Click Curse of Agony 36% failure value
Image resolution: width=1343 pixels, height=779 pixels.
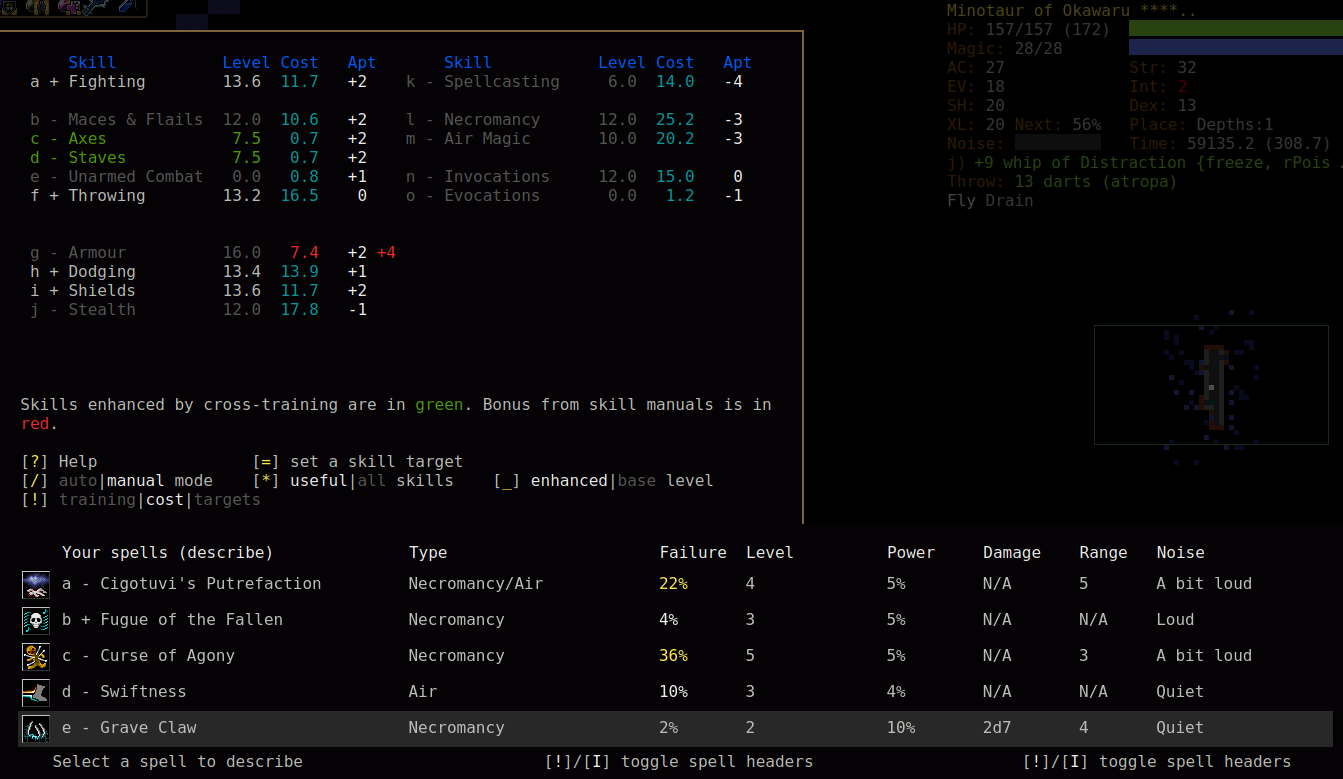tap(674, 656)
